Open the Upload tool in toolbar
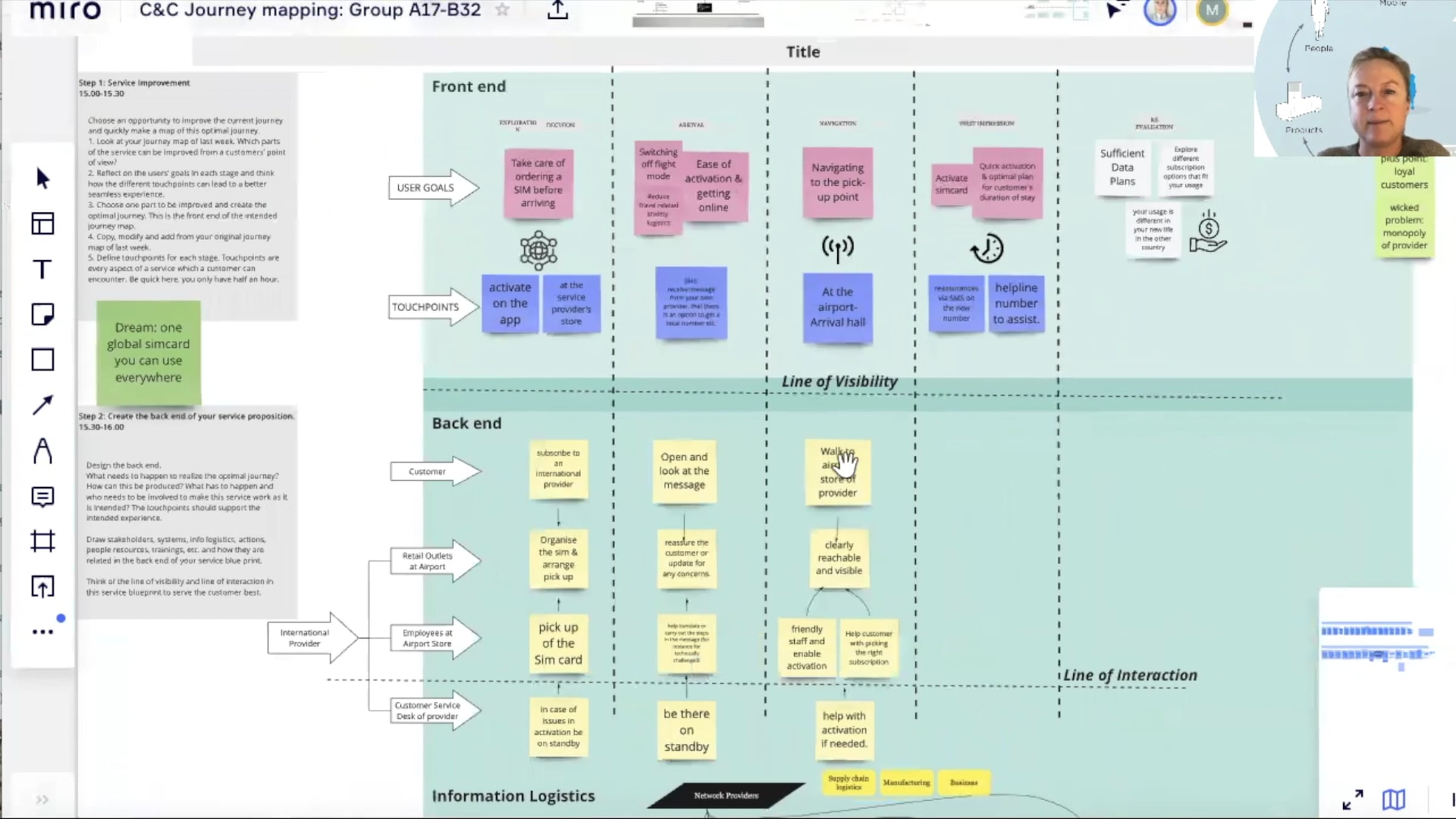This screenshot has width=1456, height=819. 42,587
